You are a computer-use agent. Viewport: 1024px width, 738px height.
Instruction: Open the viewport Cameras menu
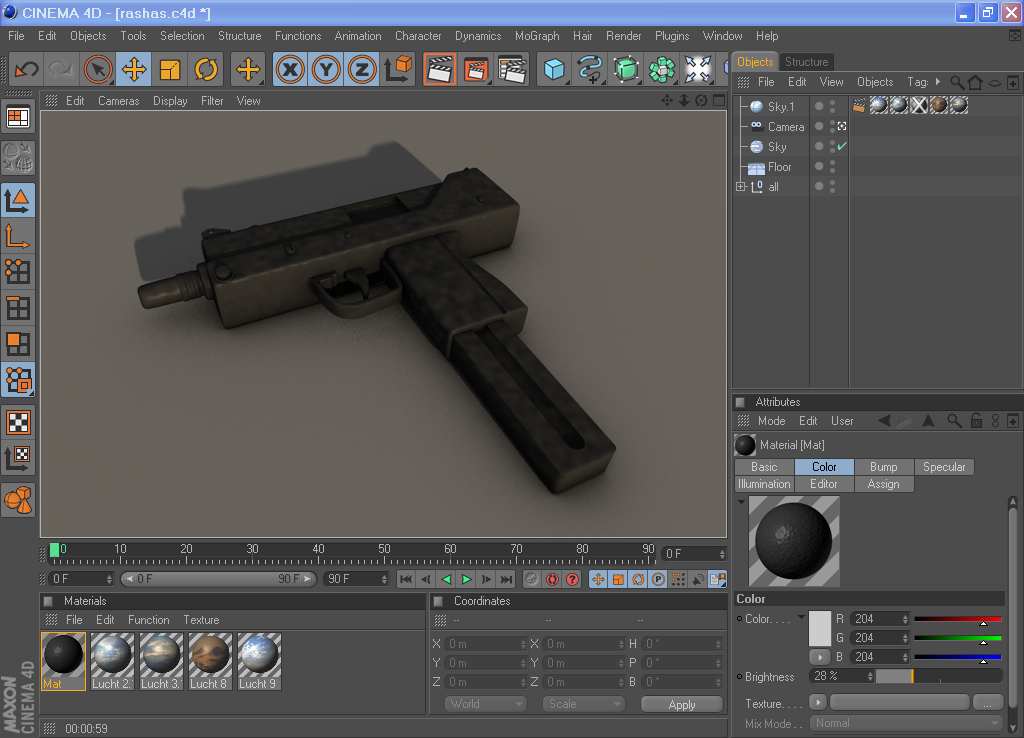118,101
